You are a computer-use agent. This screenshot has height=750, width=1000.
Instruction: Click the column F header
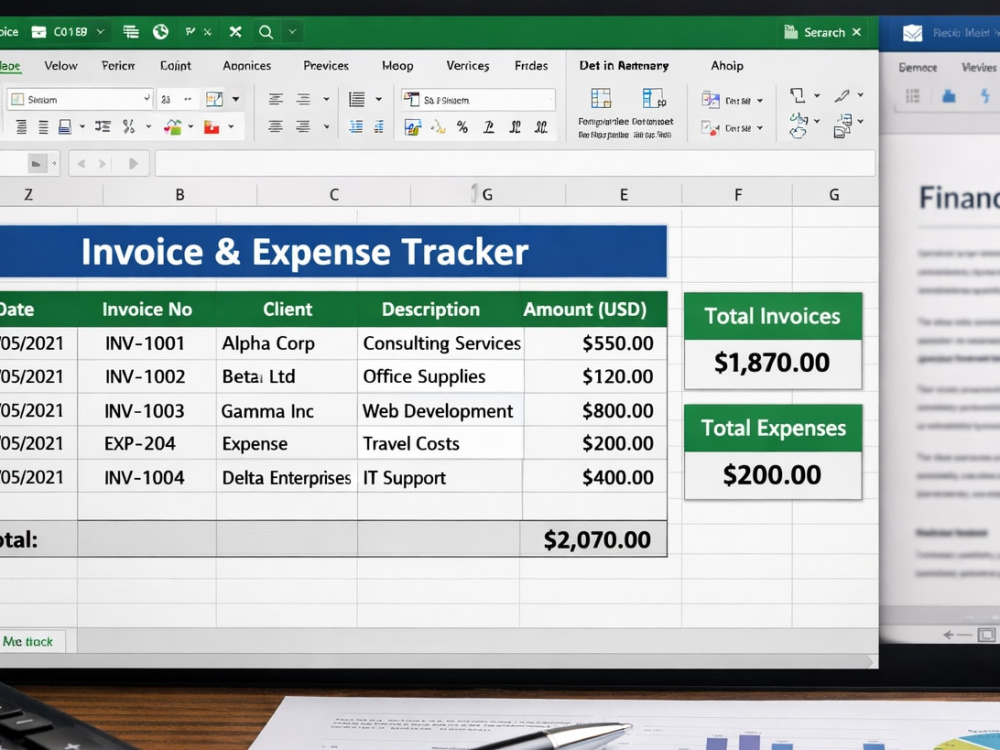(x=737, y=195)
